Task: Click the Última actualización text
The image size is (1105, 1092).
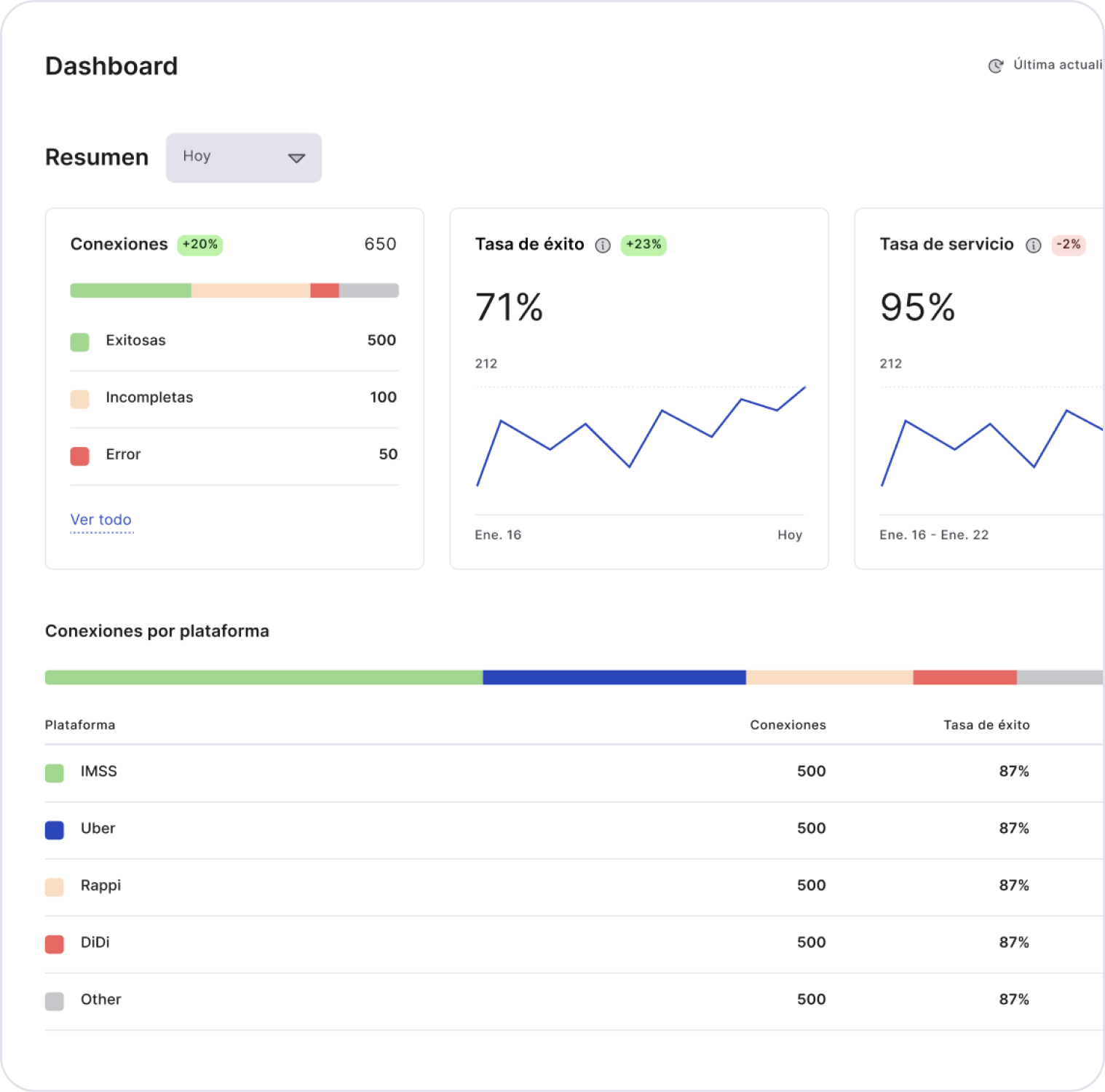Action: pyautogui.click(x=1058, y=65)
